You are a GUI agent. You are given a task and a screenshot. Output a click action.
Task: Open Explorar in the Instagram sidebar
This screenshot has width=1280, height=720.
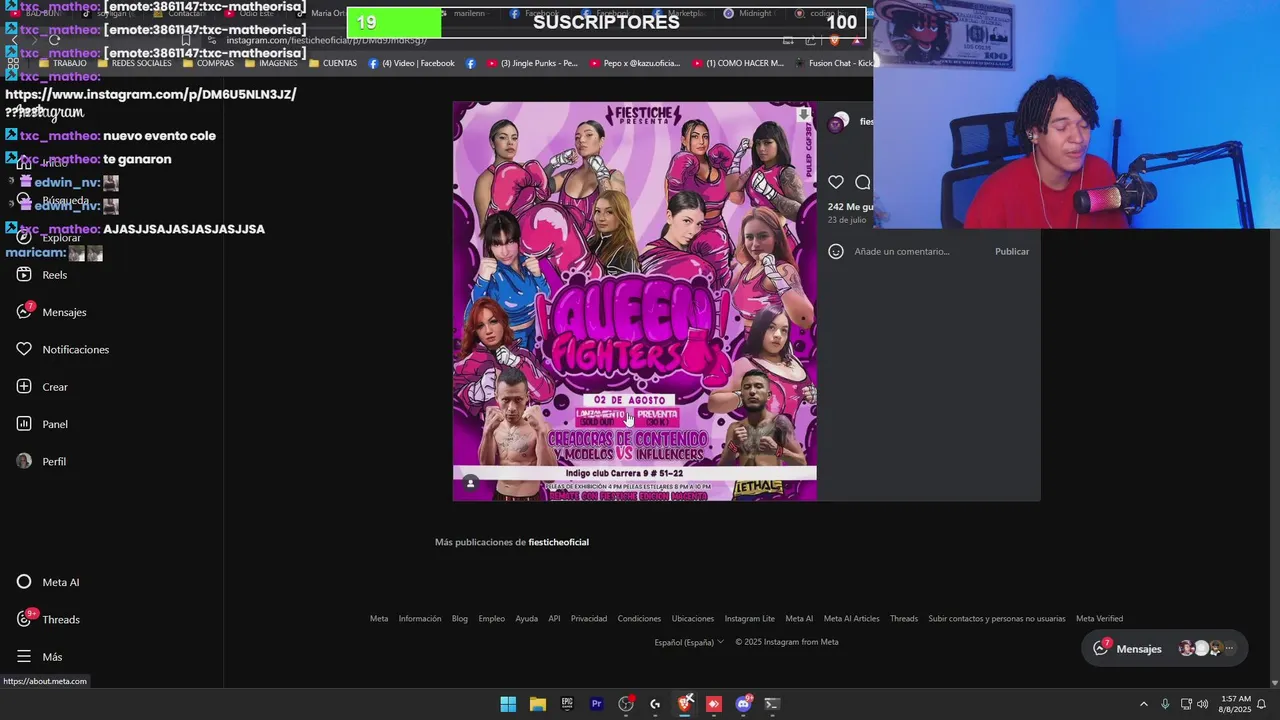(49, 238)
